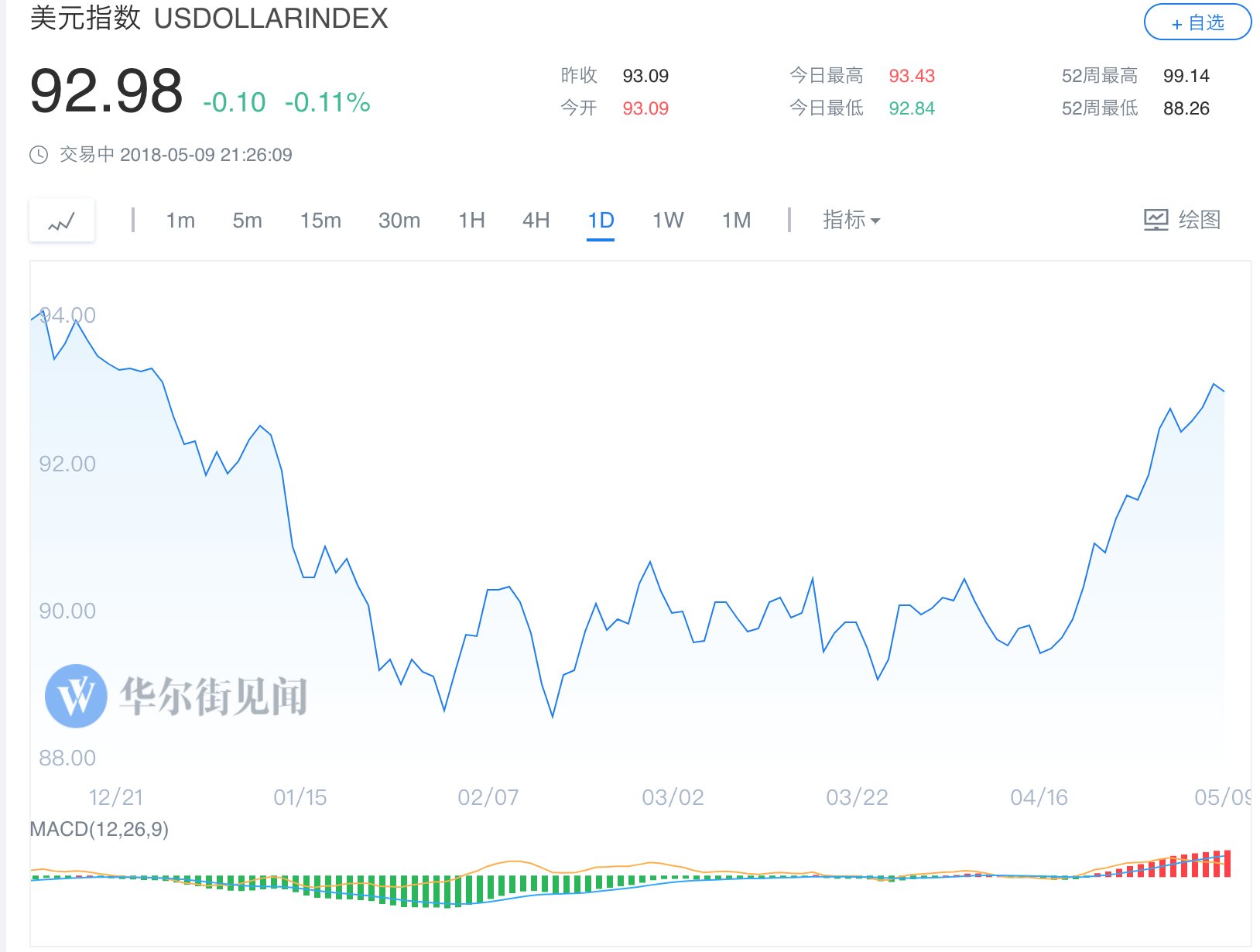Click the 12/21 date axis label

coord(116,797)
